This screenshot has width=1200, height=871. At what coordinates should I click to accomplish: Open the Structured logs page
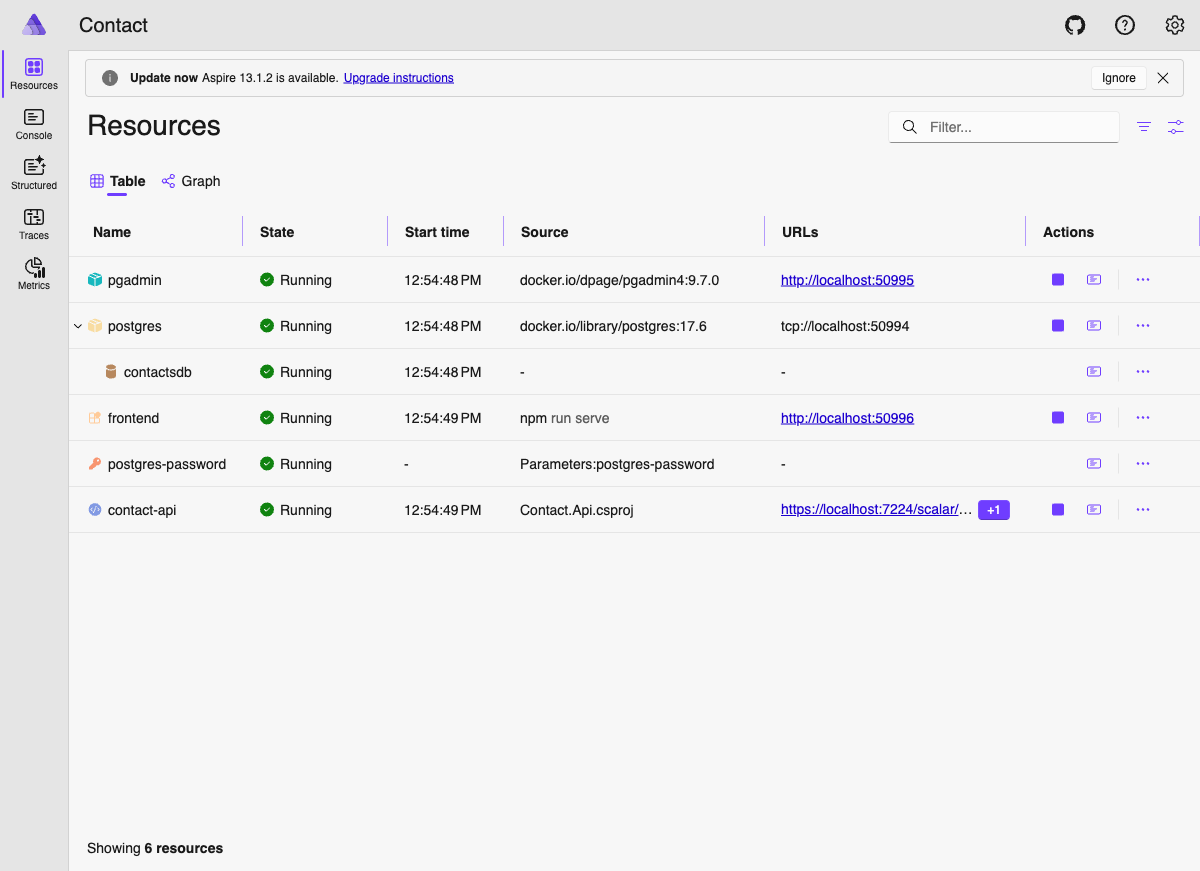pos(33,172)
